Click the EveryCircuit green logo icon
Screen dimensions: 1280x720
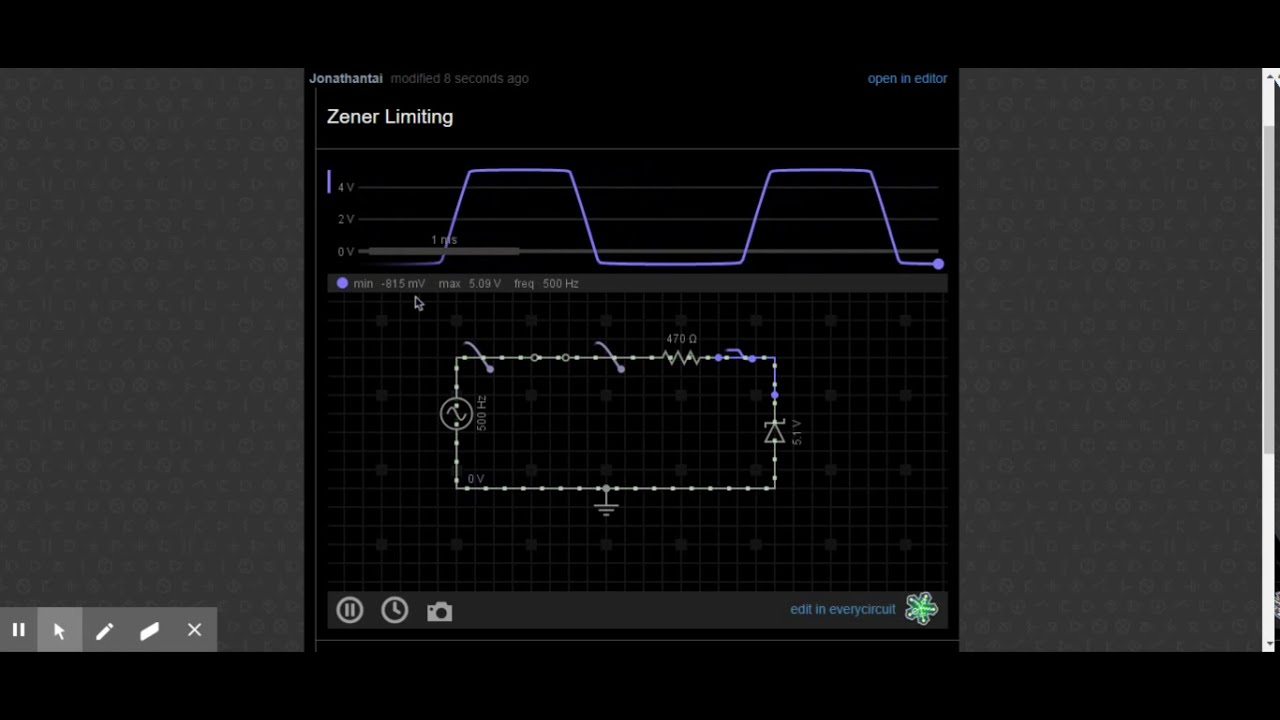921,609
